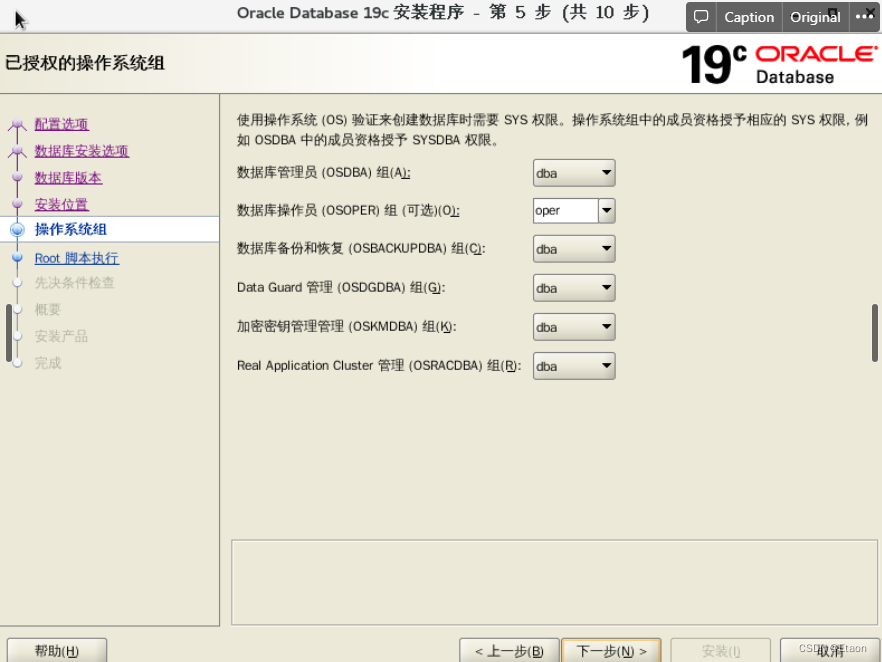Click the 加密密钥管理管理 (OSKMDBA) label
The image size is (882, 662).
(346, 327)
